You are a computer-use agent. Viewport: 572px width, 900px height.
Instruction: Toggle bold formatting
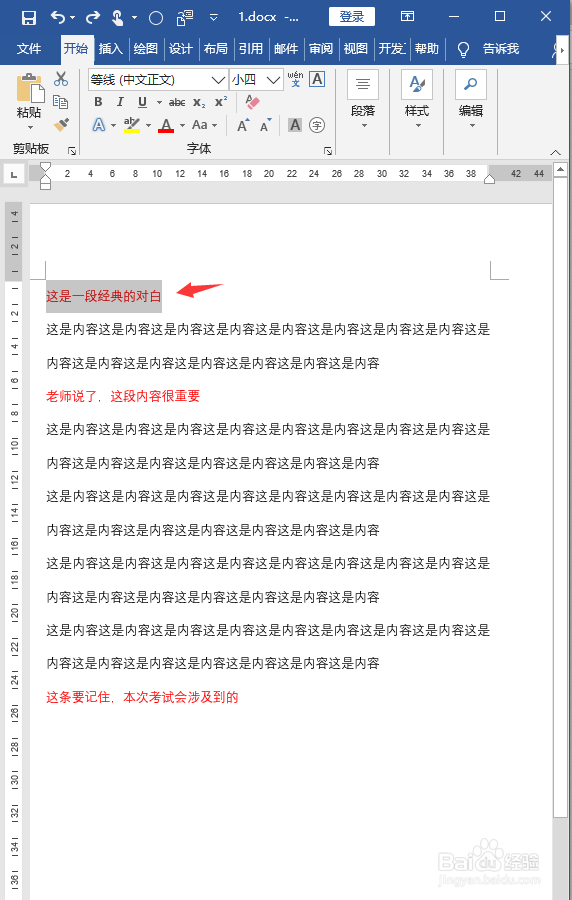pos(98,102)
